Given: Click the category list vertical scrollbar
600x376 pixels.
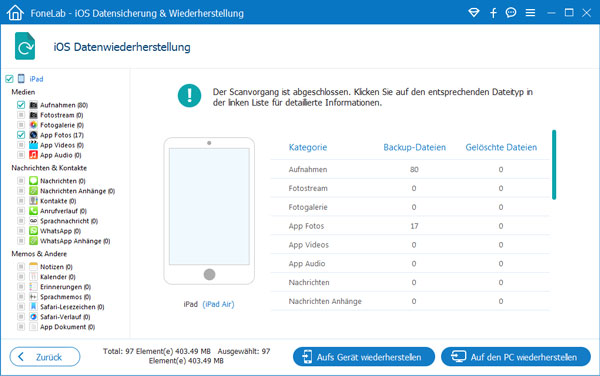Looking at the screenshot, I should (x=554, y=164).
